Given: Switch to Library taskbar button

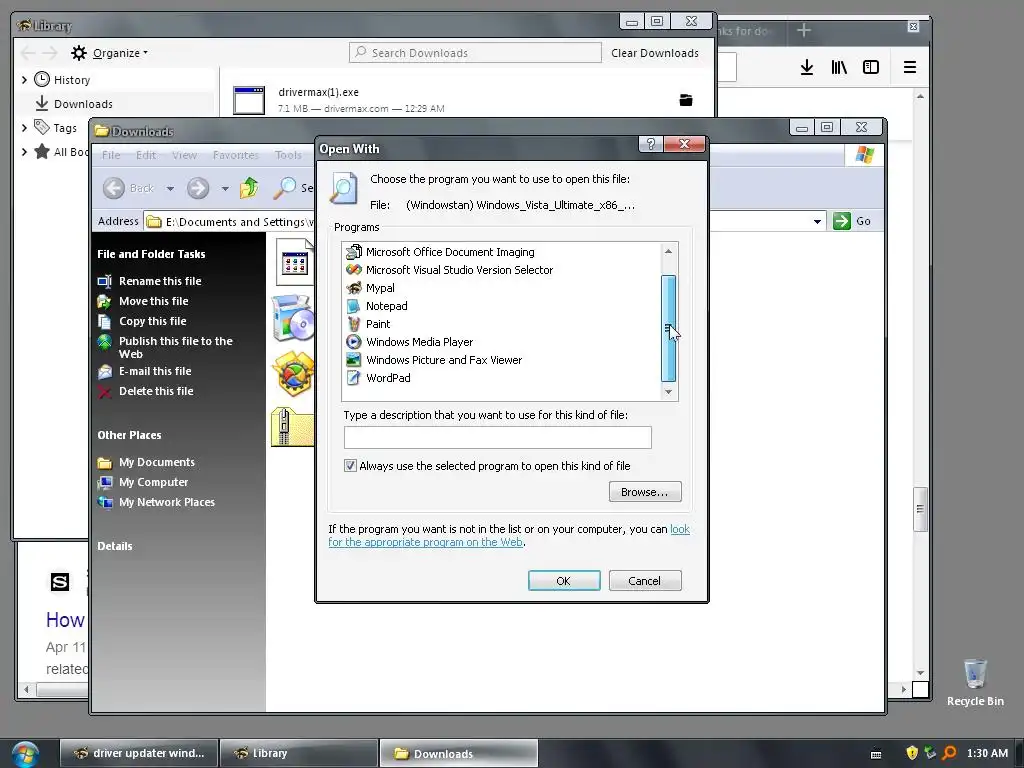Looking at the screenshot, I should pyautogui.click(x=299, y=753).
